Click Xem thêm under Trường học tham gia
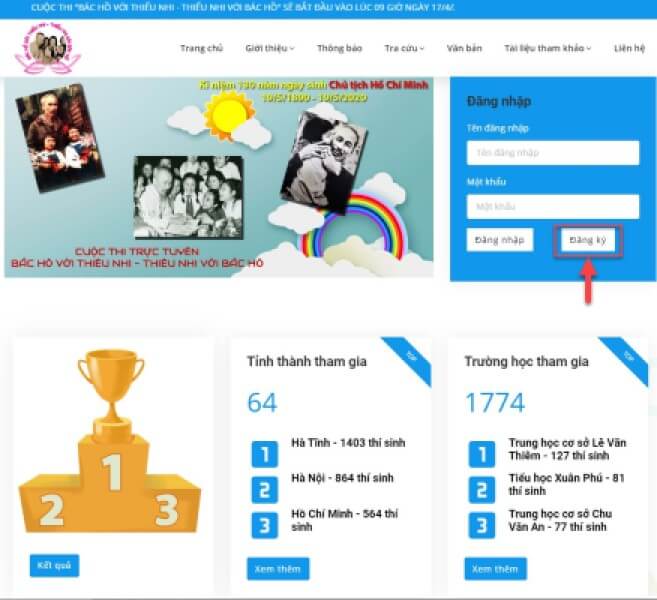This screenshot has height=600, width=657. 495,569
